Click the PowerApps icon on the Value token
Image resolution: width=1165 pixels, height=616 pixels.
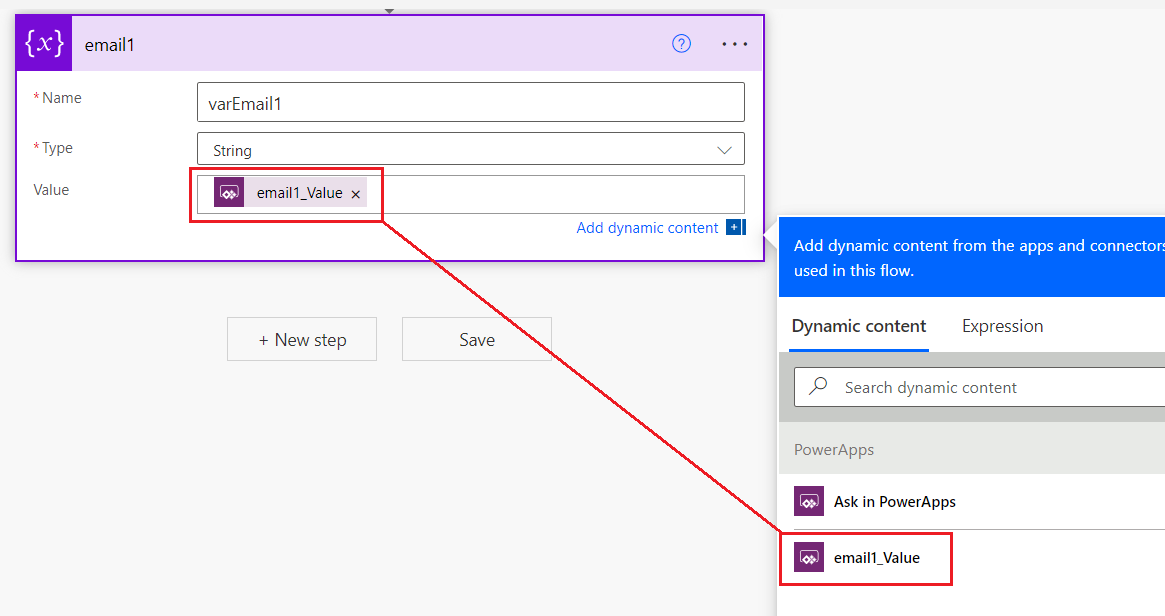(x=229, y=193)
